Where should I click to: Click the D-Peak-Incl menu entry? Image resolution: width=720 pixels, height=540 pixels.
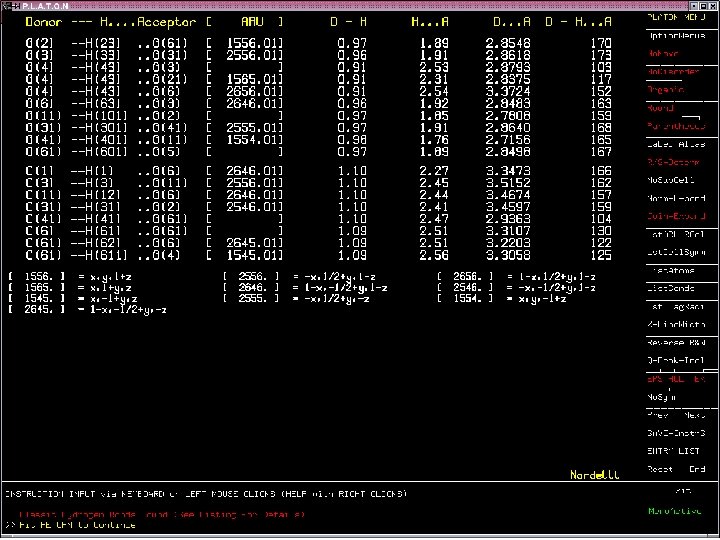point(676,360)
